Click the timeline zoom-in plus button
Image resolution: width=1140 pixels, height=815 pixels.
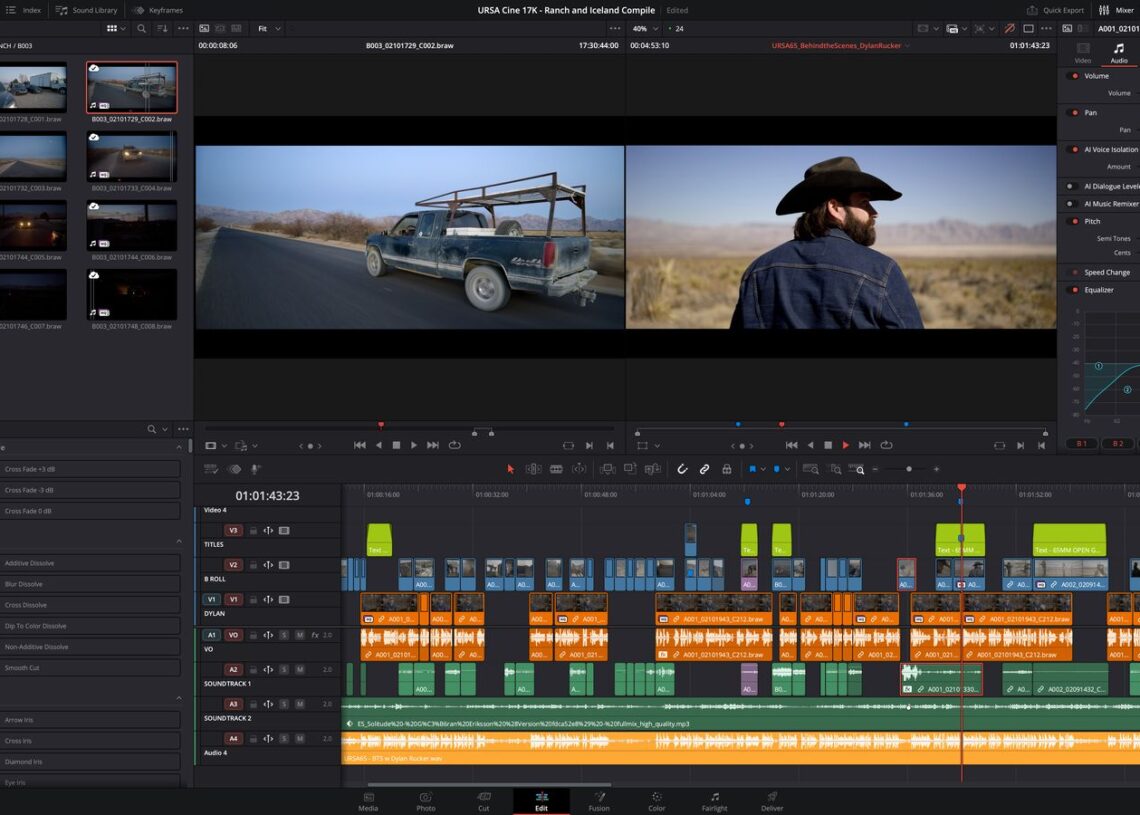point(936,470)
